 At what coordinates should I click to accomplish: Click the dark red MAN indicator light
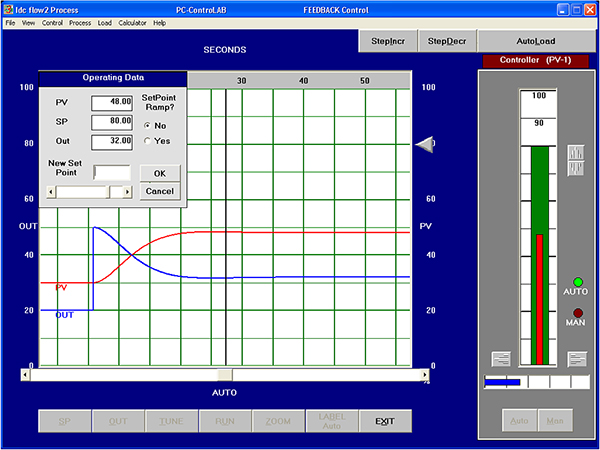578,313
